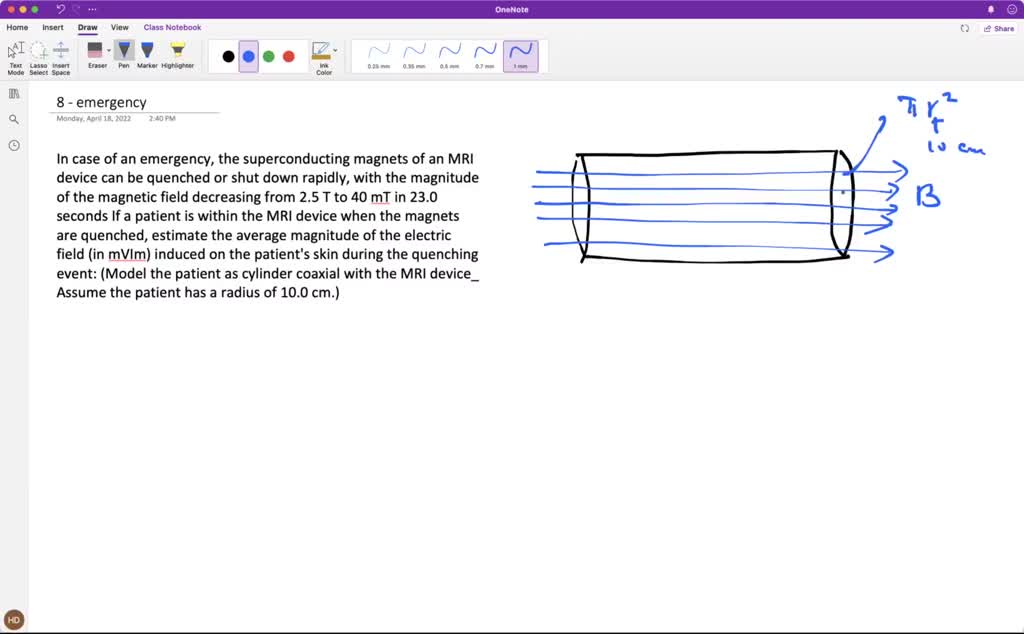Open recent notes clock icon
This screenshot has width=1024, height=634.
tap(14, 145)
